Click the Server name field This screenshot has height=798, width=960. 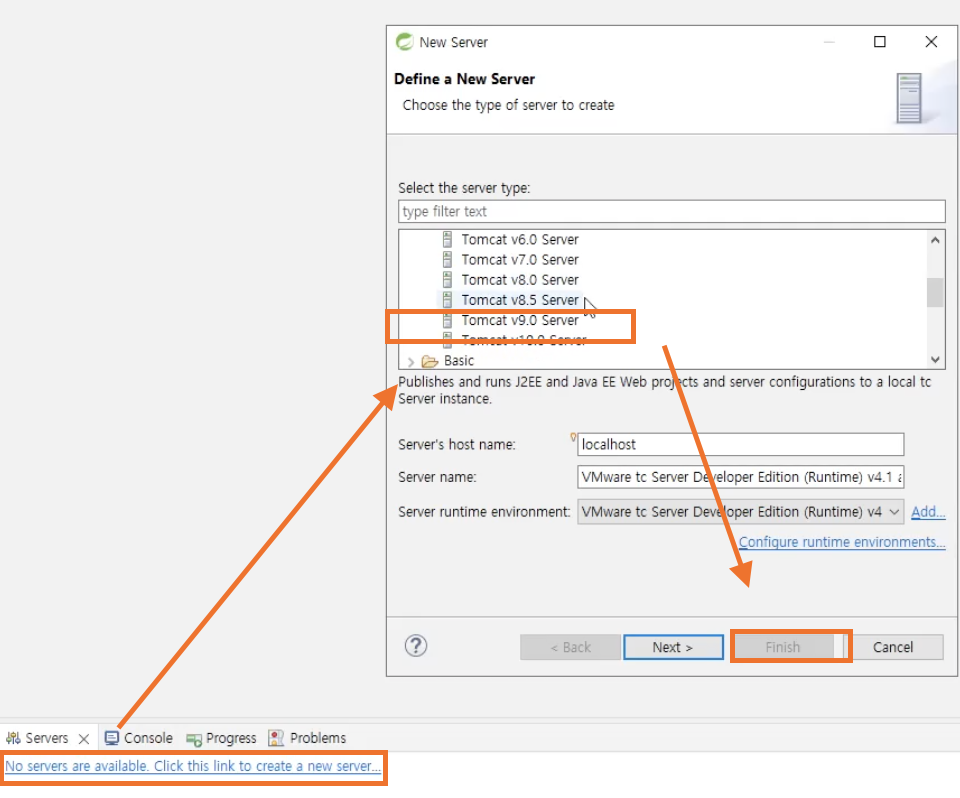(740, 476)
